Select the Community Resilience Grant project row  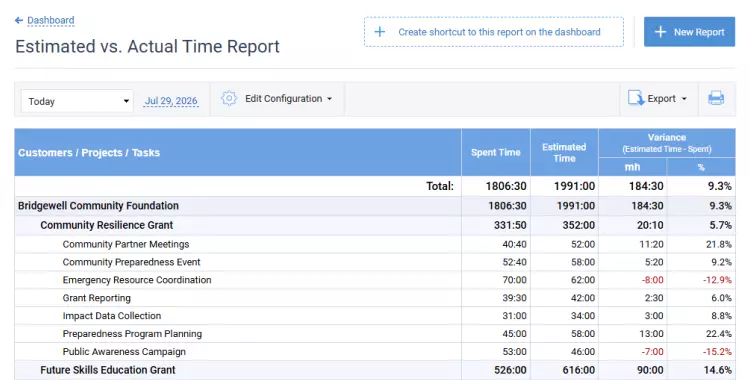[375, 225]
